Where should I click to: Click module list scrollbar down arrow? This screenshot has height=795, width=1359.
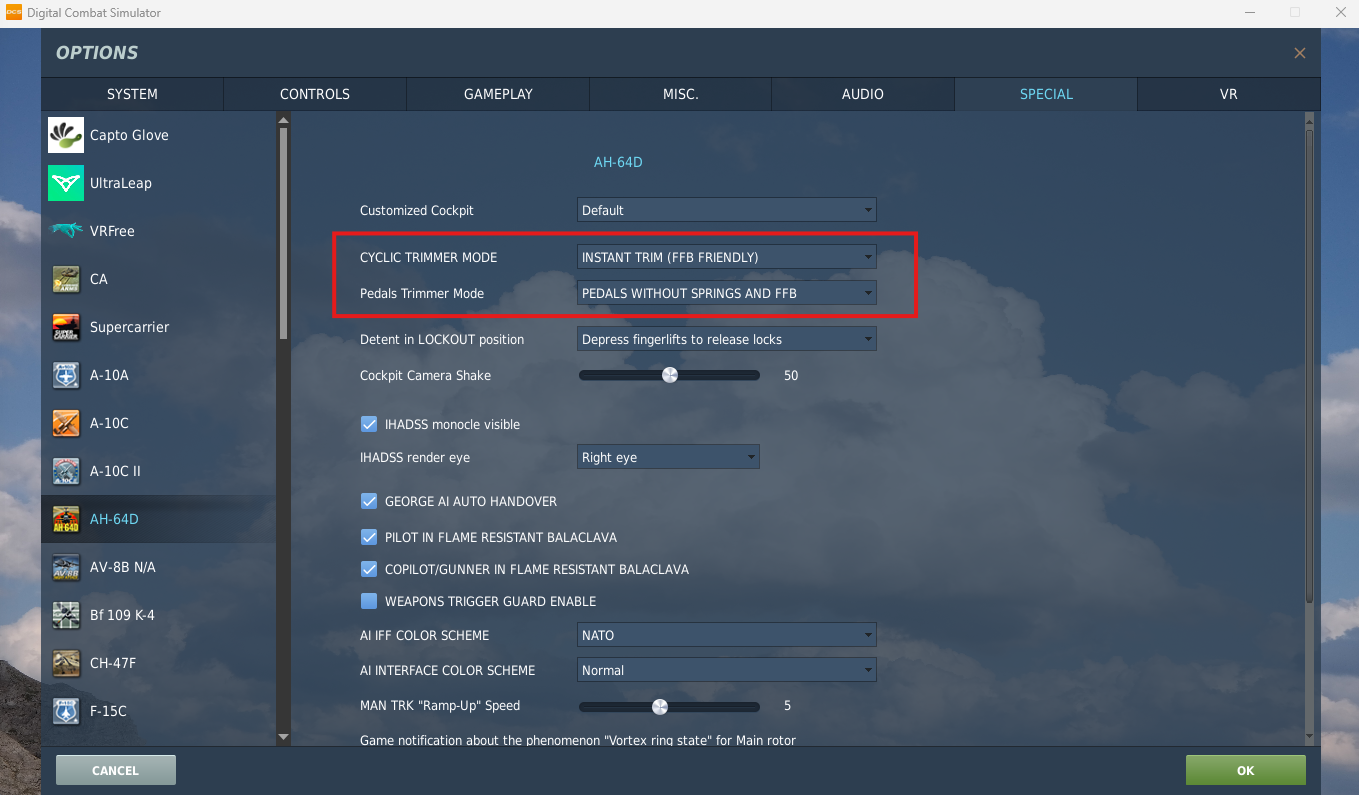pos(283,737)
